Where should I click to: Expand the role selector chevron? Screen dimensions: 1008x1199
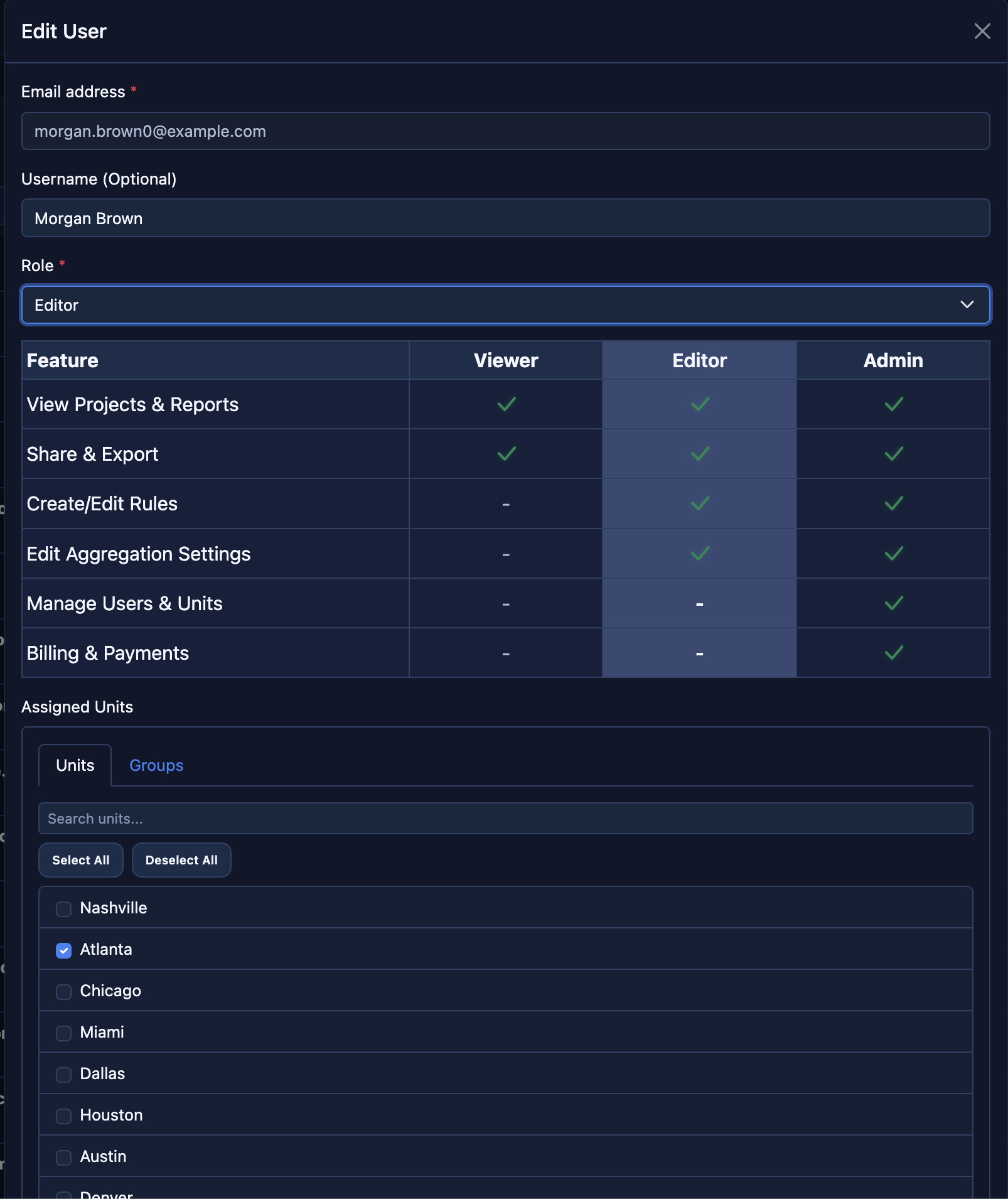967,305
